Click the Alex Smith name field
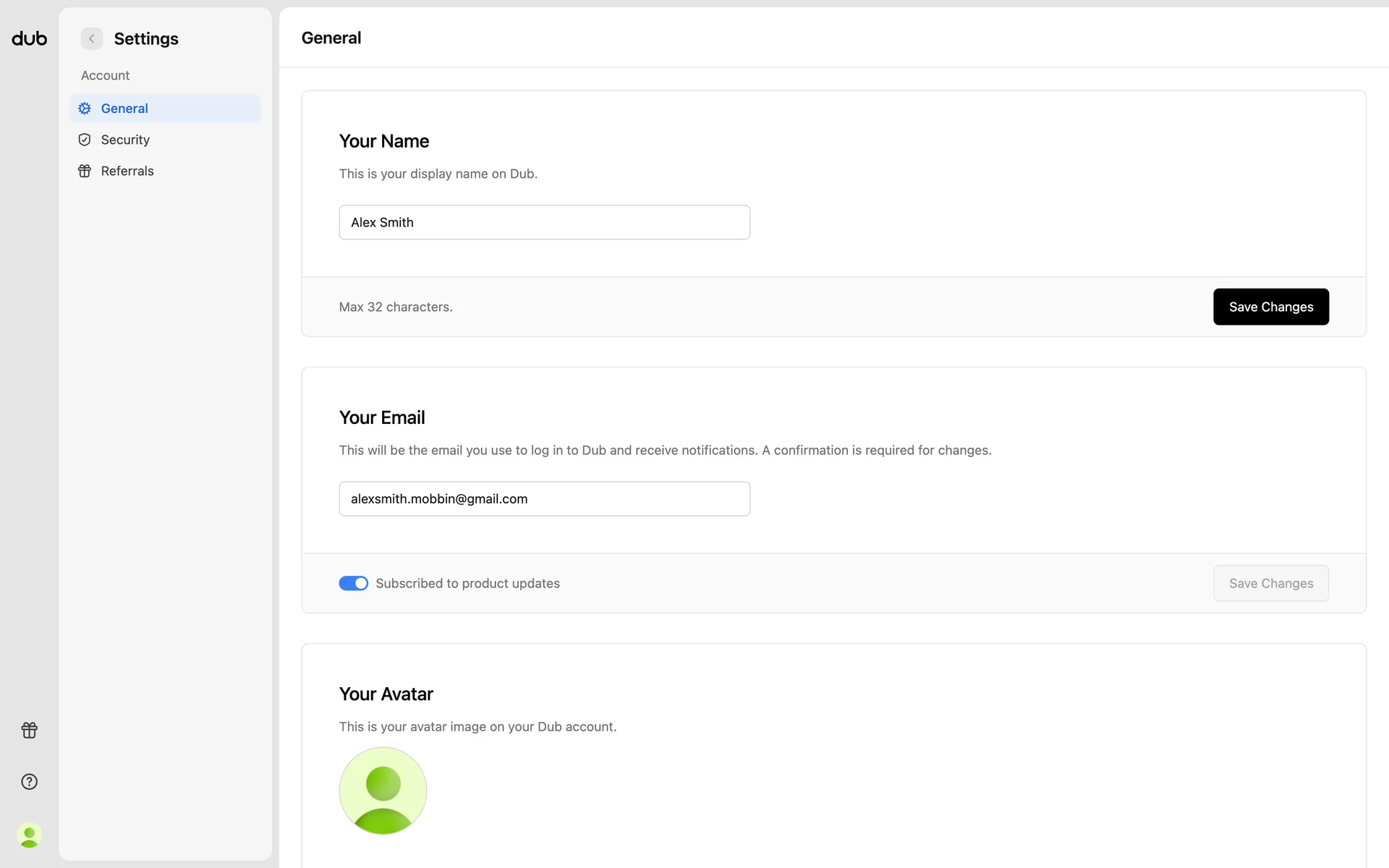1389x868 pixels. point(544,222)
